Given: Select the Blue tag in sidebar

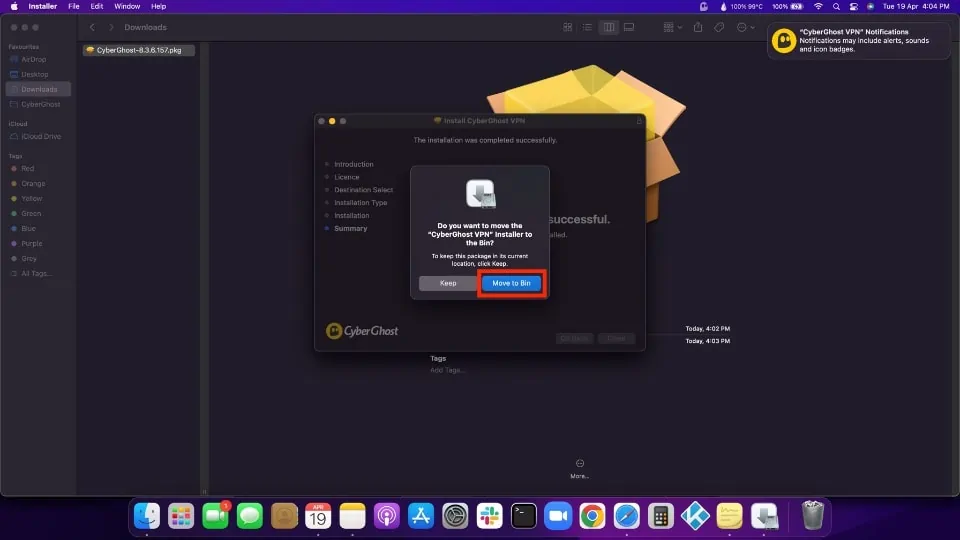Looking at the screenshot, I should click(x=28, y=228).
